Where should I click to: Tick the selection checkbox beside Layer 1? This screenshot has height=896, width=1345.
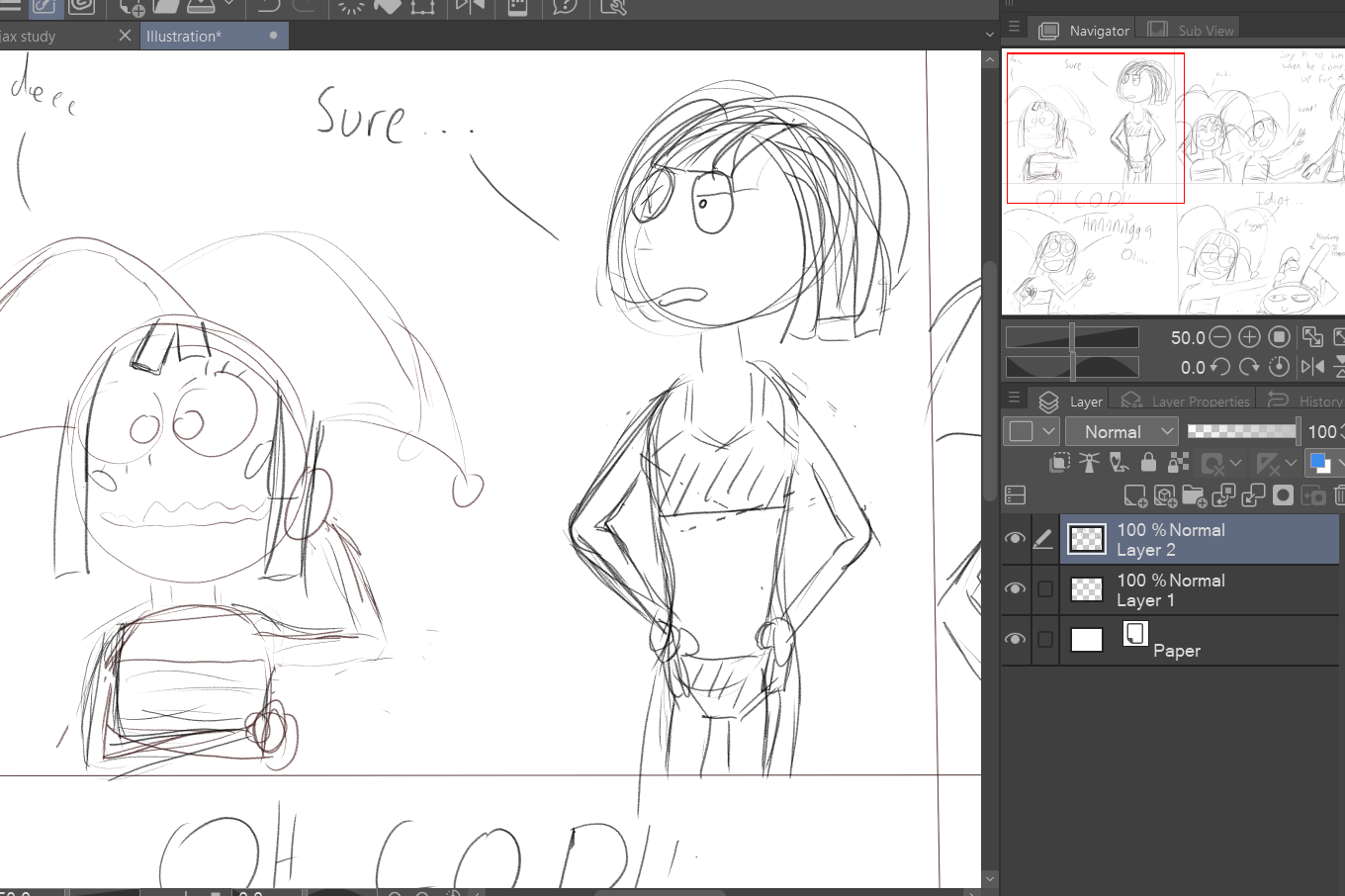click(x=1044, y=589)
